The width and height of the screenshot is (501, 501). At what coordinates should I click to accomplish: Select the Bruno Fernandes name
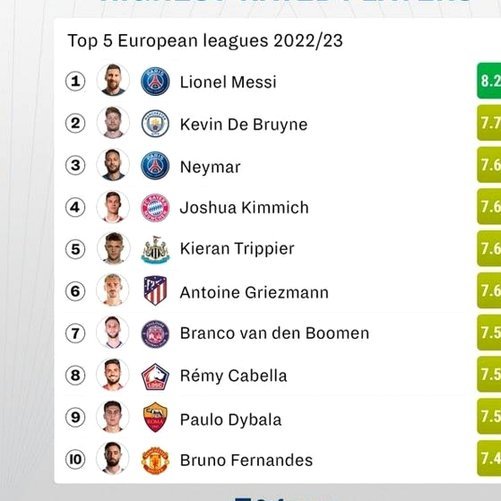(246, 460)
